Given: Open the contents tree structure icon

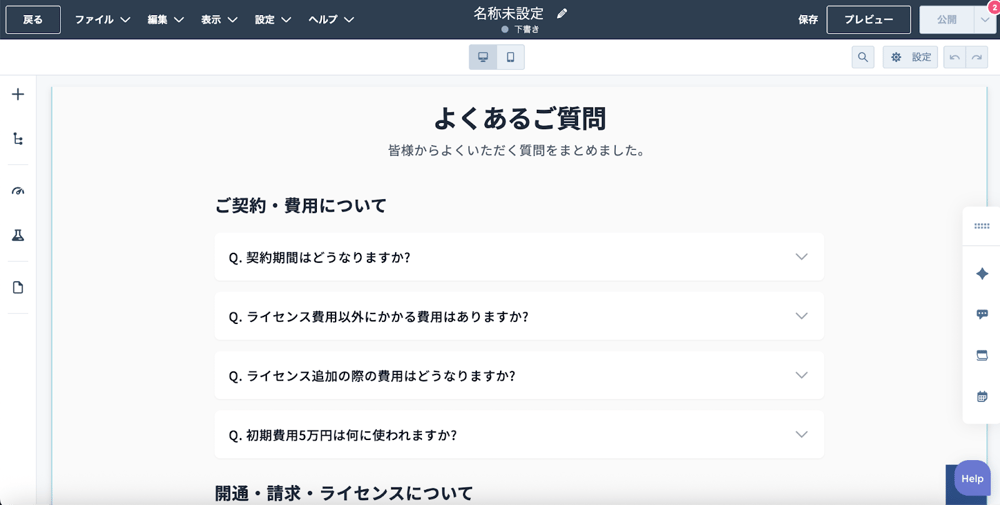Looking at the screenshot, I should 18,139.
